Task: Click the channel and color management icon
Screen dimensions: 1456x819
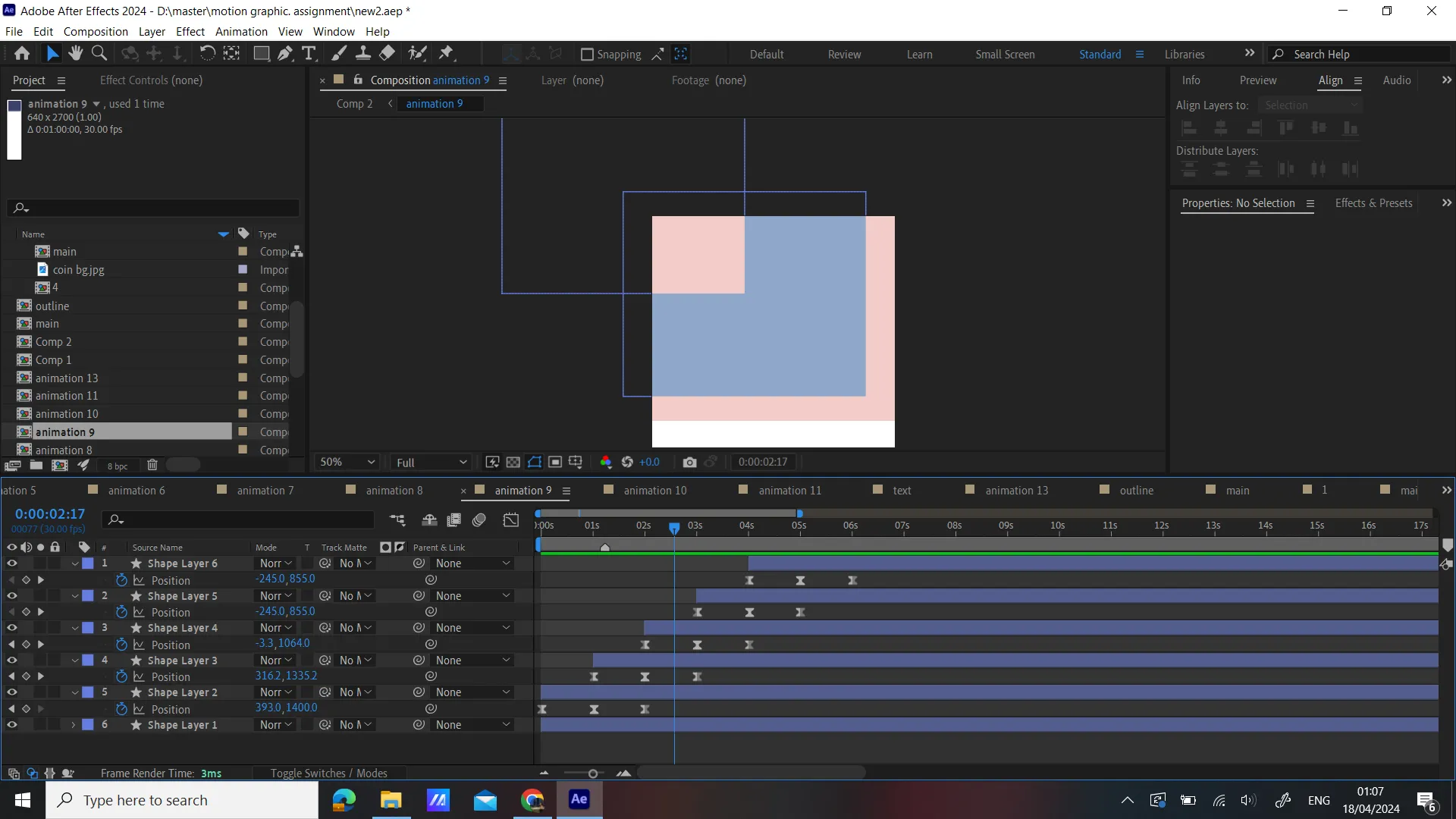Action: pyautogui.click(x=606, y=462)
